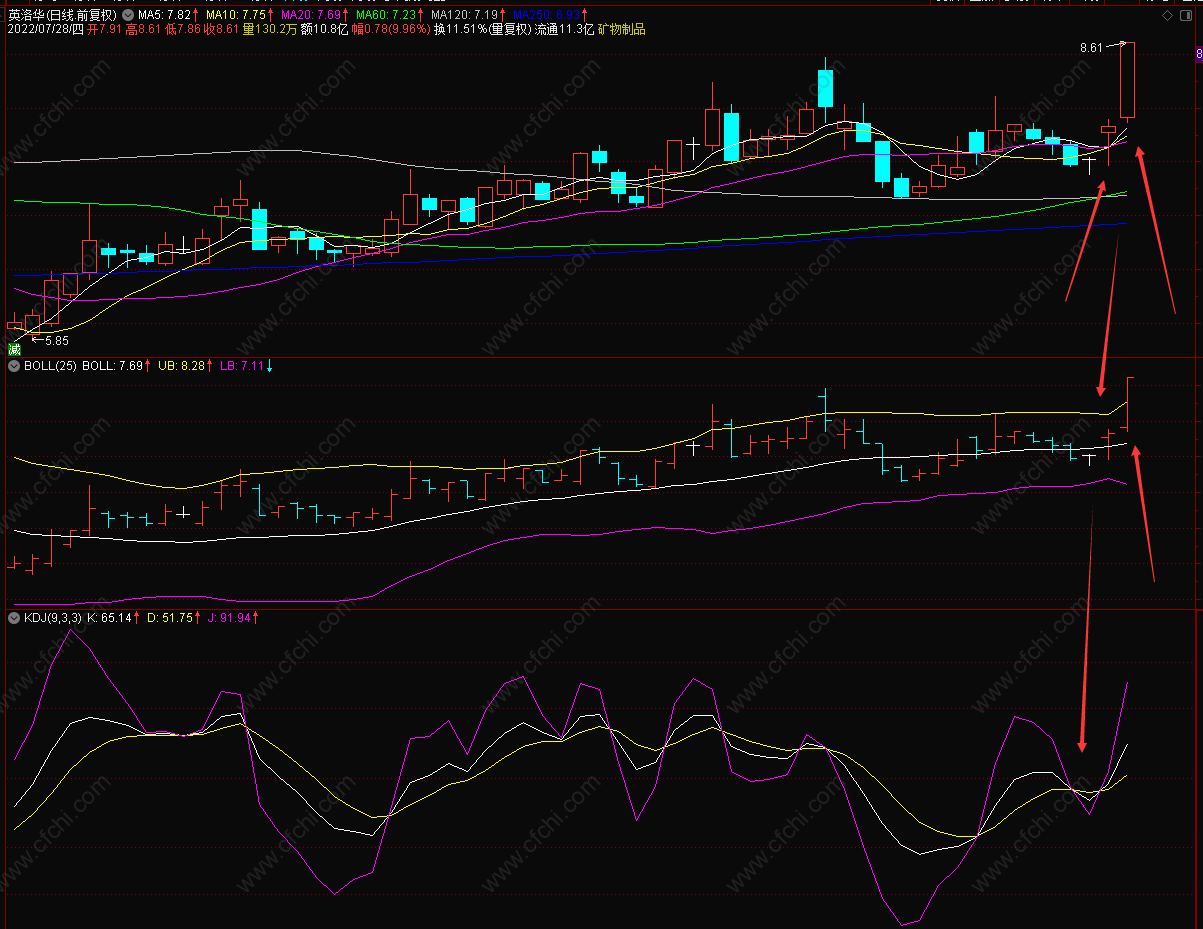Click the 英洛华(日线.前复权) stock title
This screenshot has width=1203, height=929.
pos(62,16)
